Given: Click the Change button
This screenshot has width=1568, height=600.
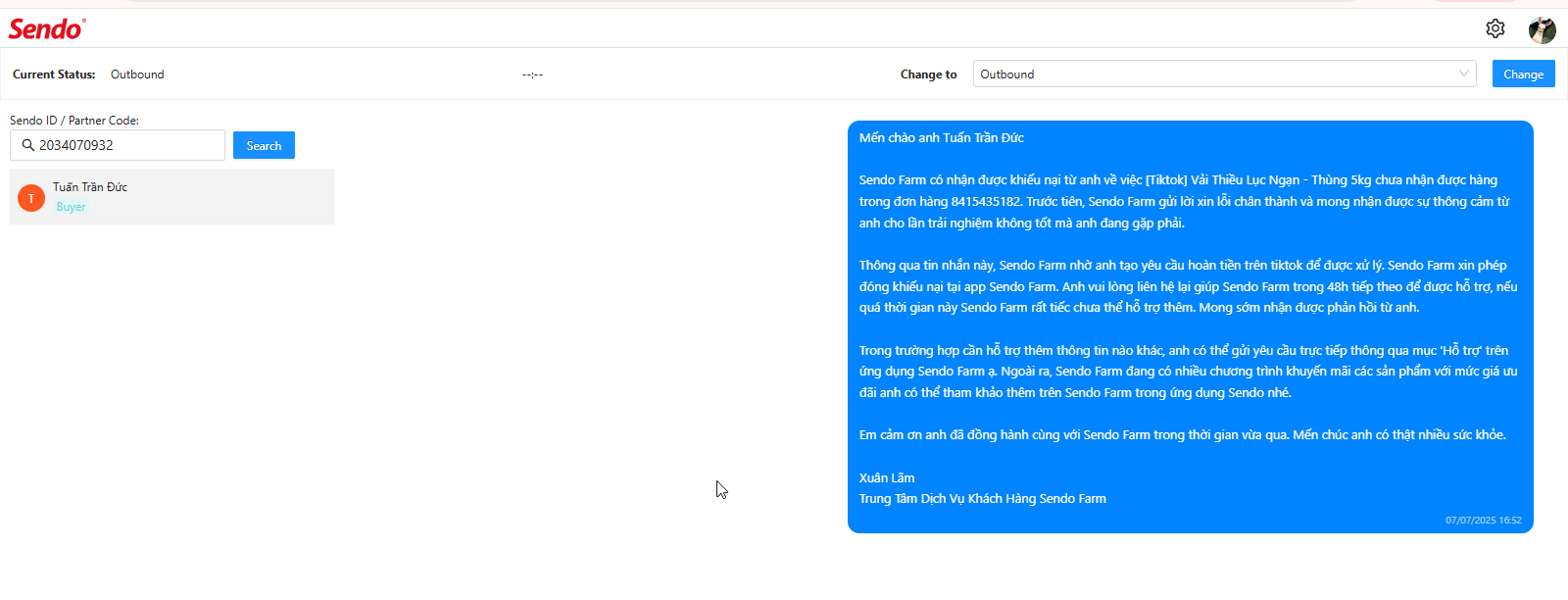Looking at the screenshot, I should [x=1523, y=74].
